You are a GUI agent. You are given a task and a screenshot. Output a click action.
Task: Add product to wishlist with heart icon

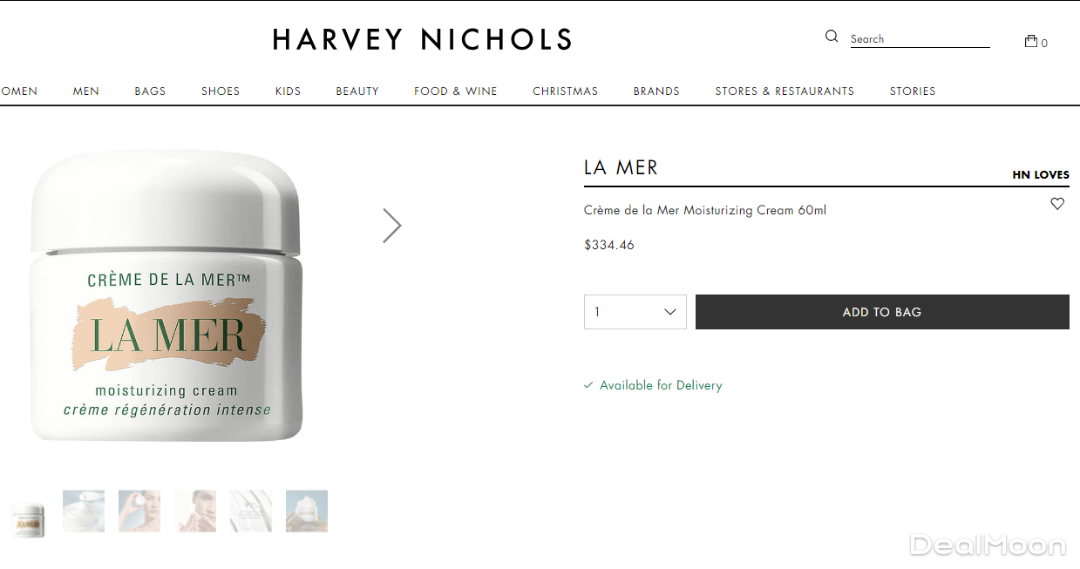coord(1057,204)
